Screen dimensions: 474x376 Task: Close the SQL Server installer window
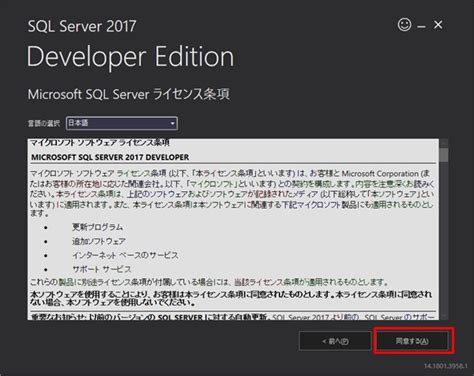[438, 25]
